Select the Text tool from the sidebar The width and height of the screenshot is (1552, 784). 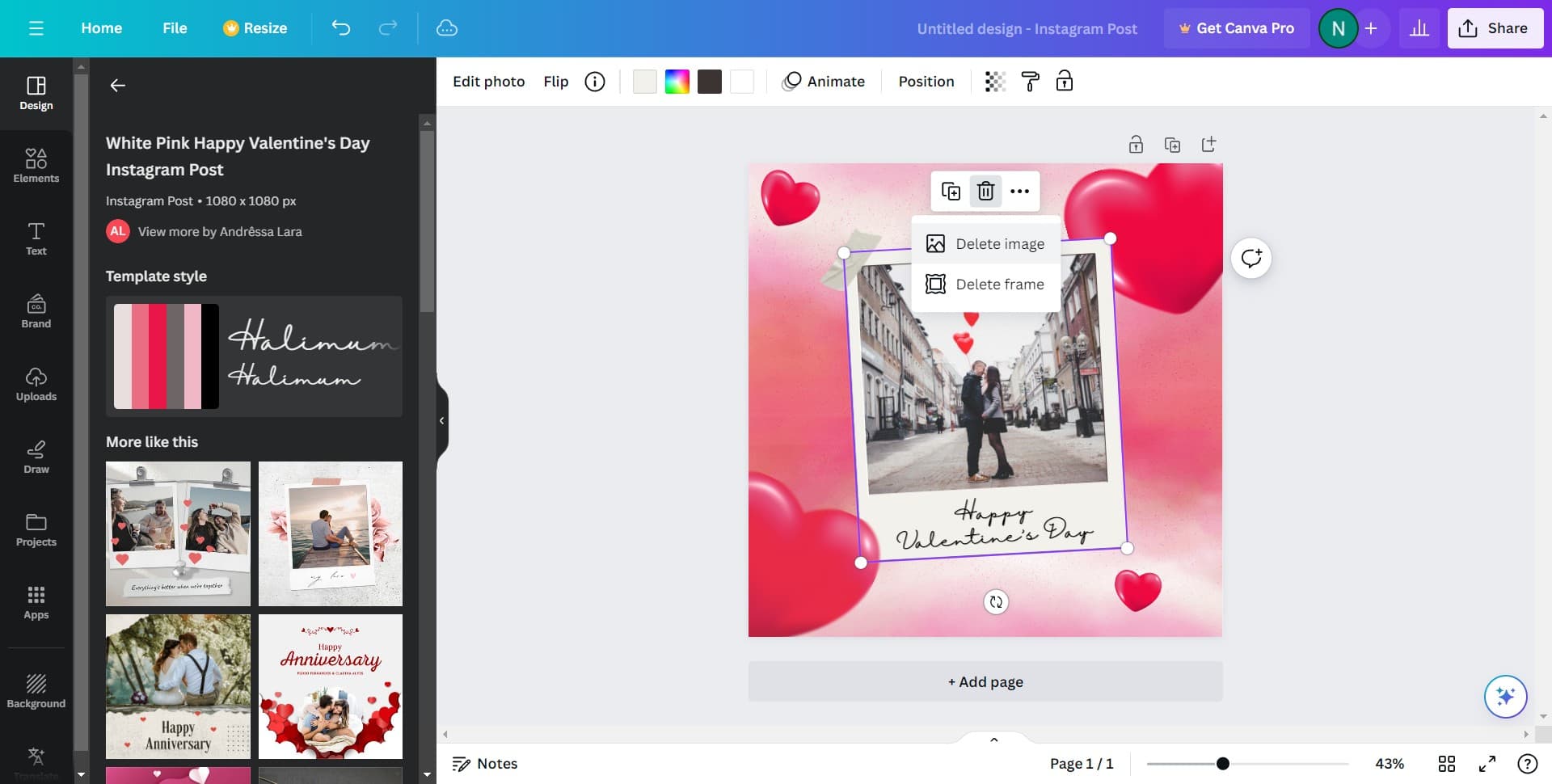click(x=36, y=238)
